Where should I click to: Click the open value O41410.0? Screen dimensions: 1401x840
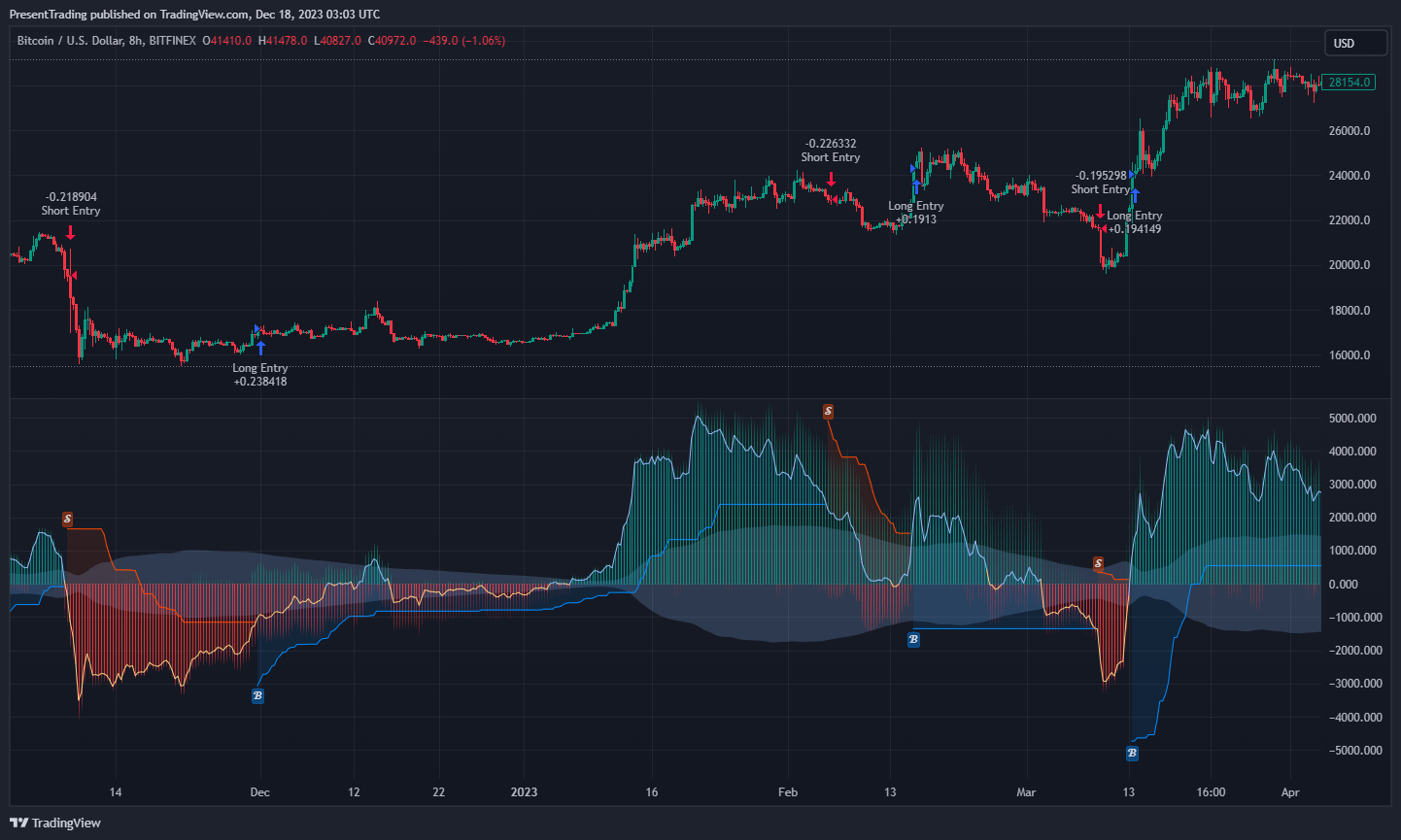(227, 41)
